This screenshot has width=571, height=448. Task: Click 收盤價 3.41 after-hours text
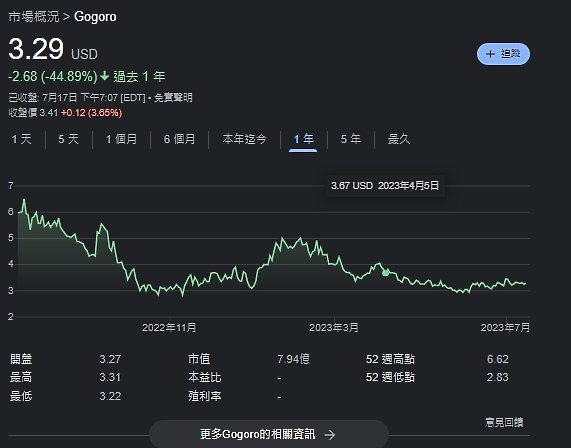33,113
